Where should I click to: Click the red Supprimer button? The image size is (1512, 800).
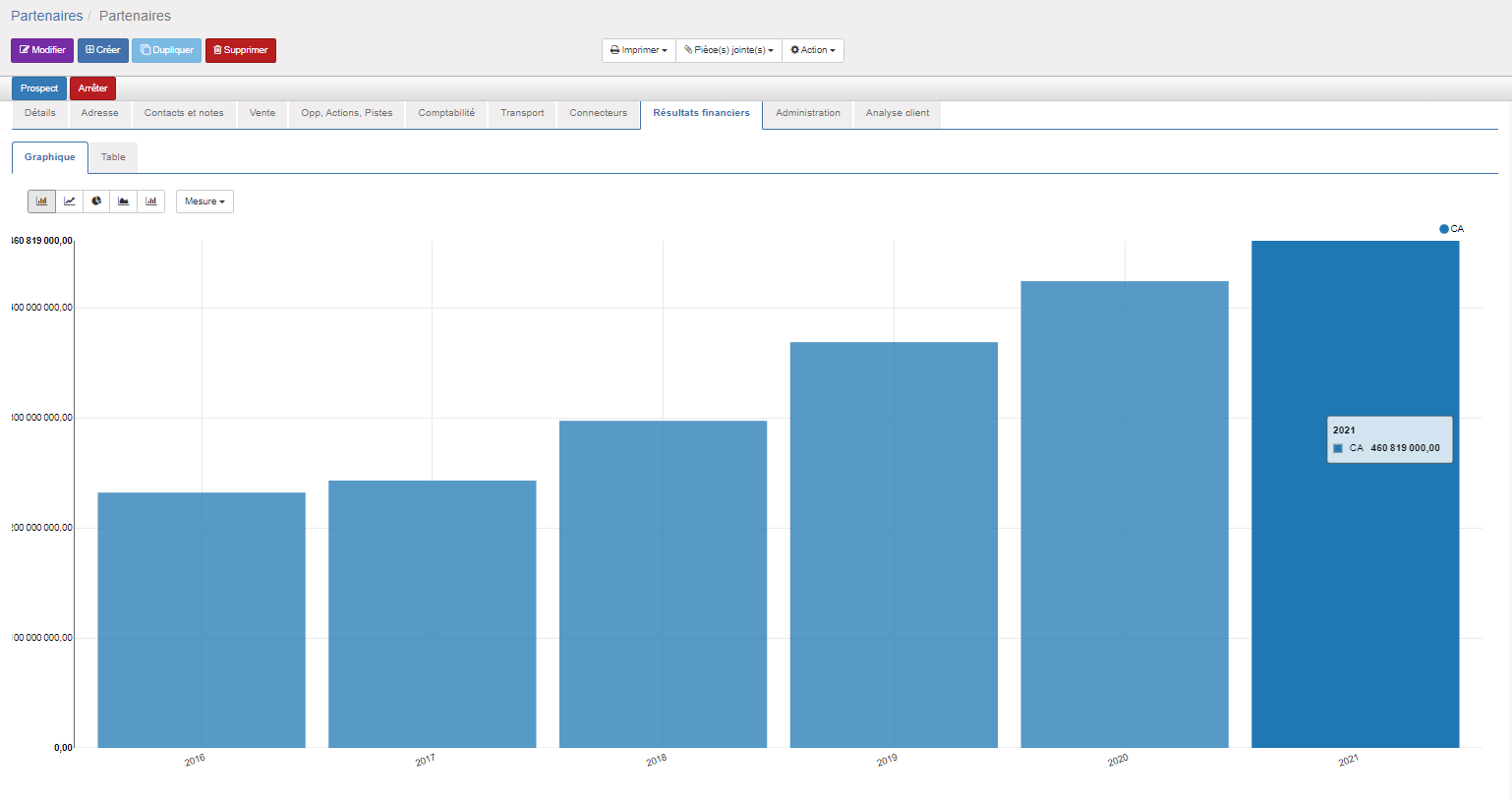pyautogui.click(x=241, y=50)
